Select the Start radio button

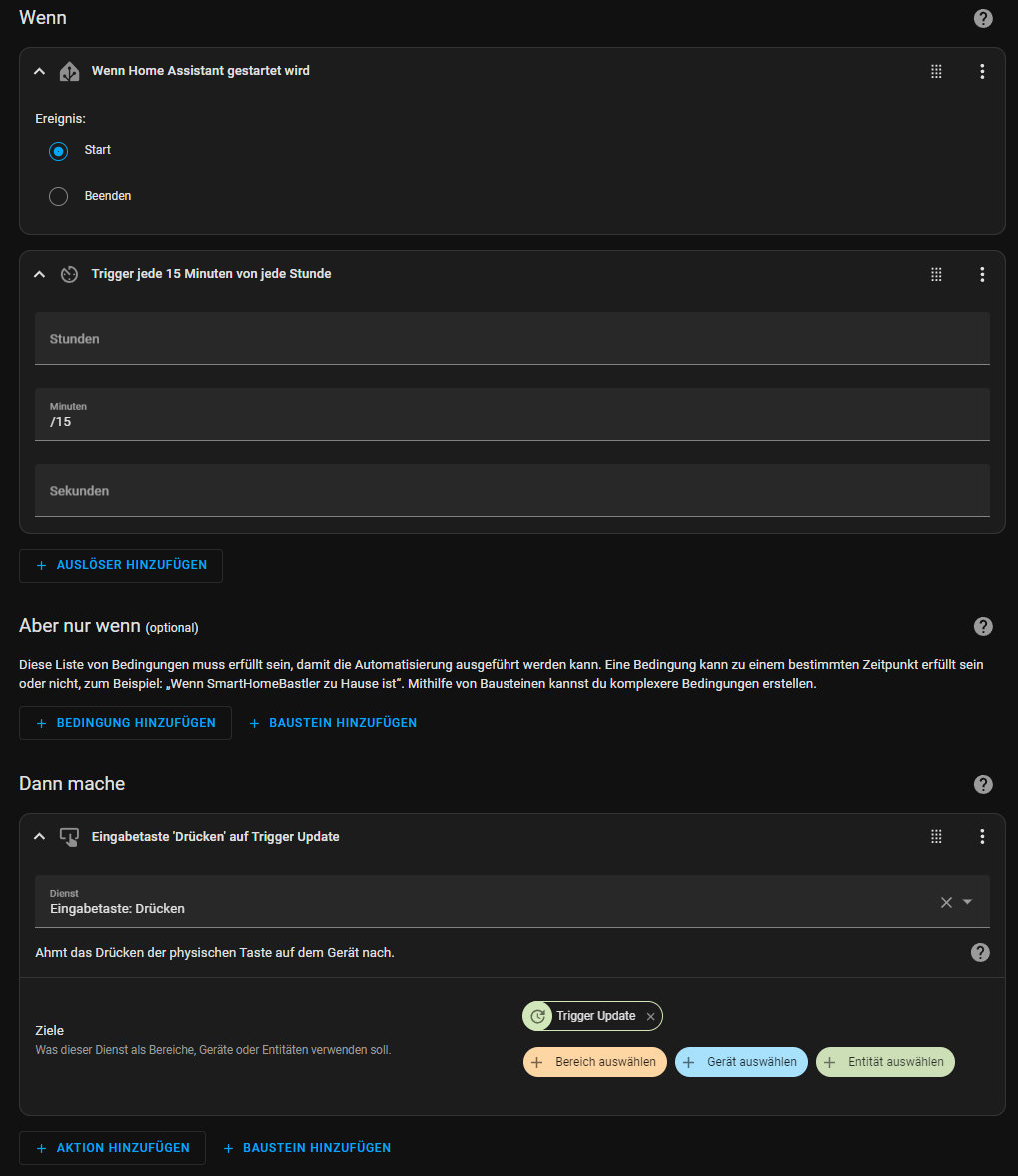pos(59,151)
